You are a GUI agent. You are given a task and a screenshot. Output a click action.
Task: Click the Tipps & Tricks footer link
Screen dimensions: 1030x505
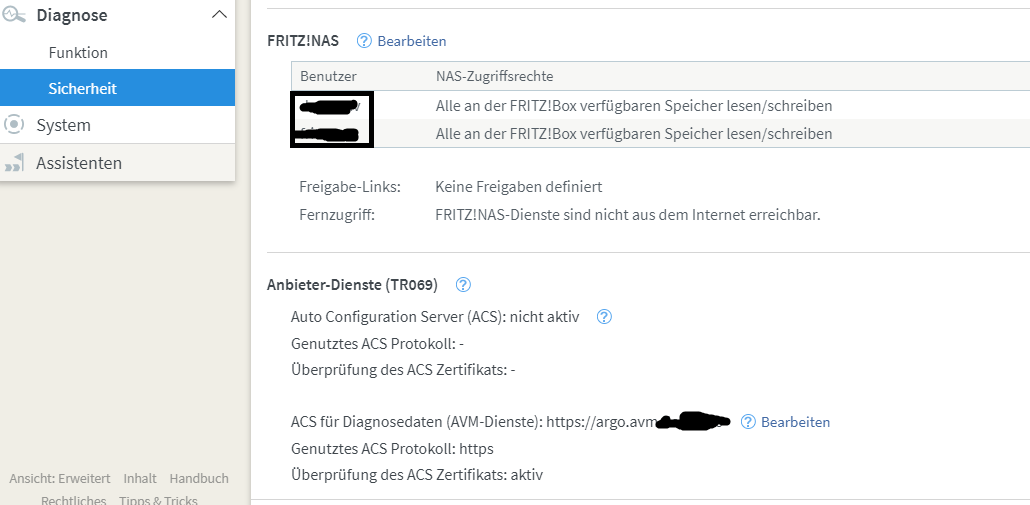click(158, 500)
